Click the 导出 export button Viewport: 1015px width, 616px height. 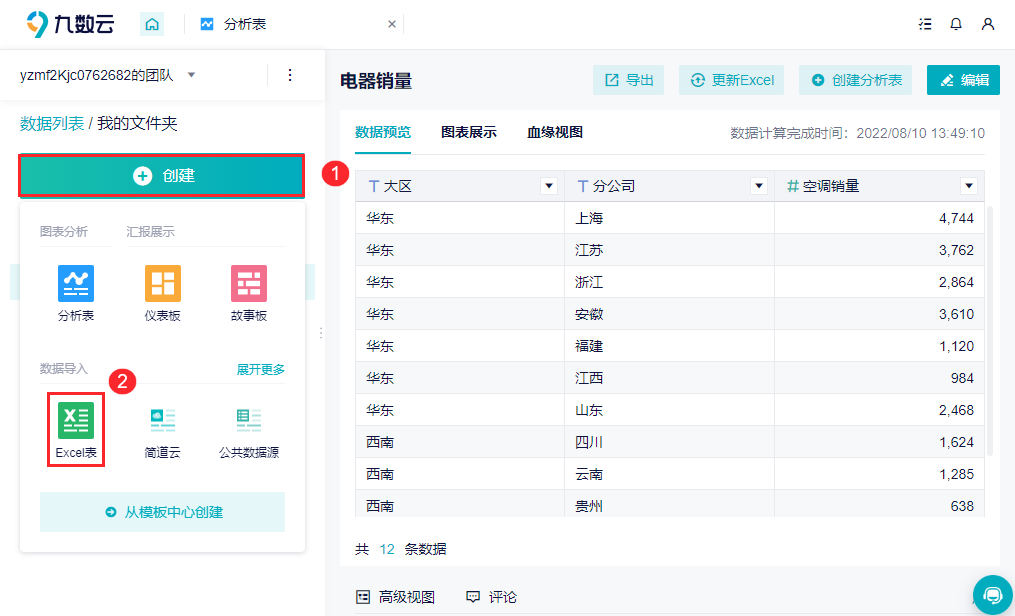(x=629, y=80)
